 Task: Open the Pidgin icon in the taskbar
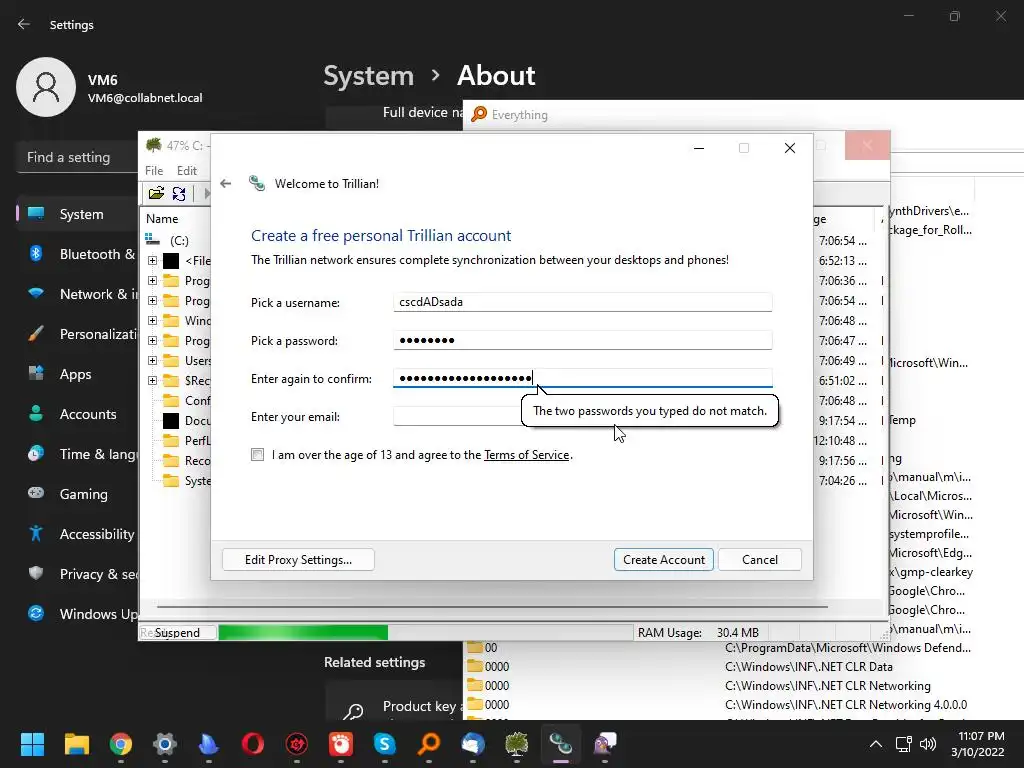(605, 744)
